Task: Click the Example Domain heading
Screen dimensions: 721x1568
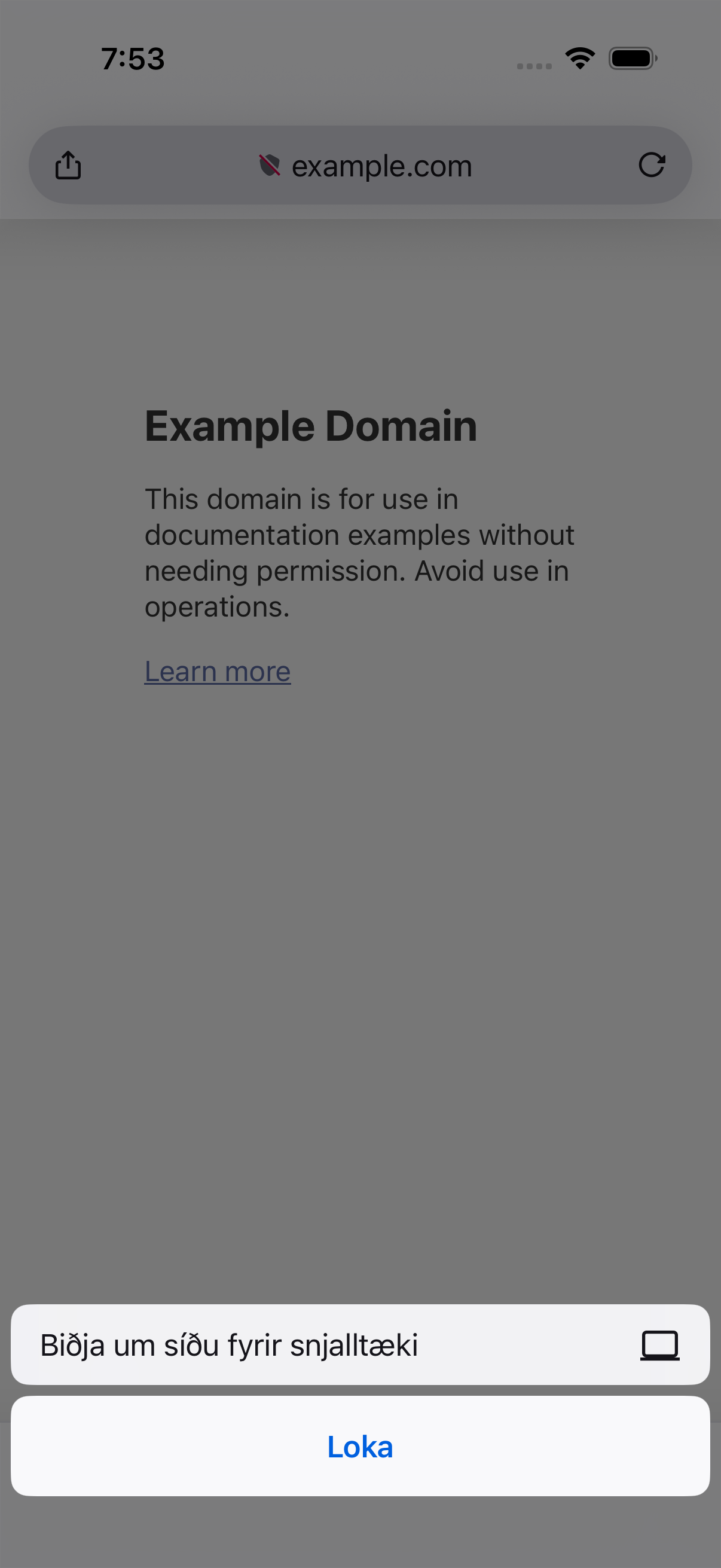Action: [x=311, y=425]
